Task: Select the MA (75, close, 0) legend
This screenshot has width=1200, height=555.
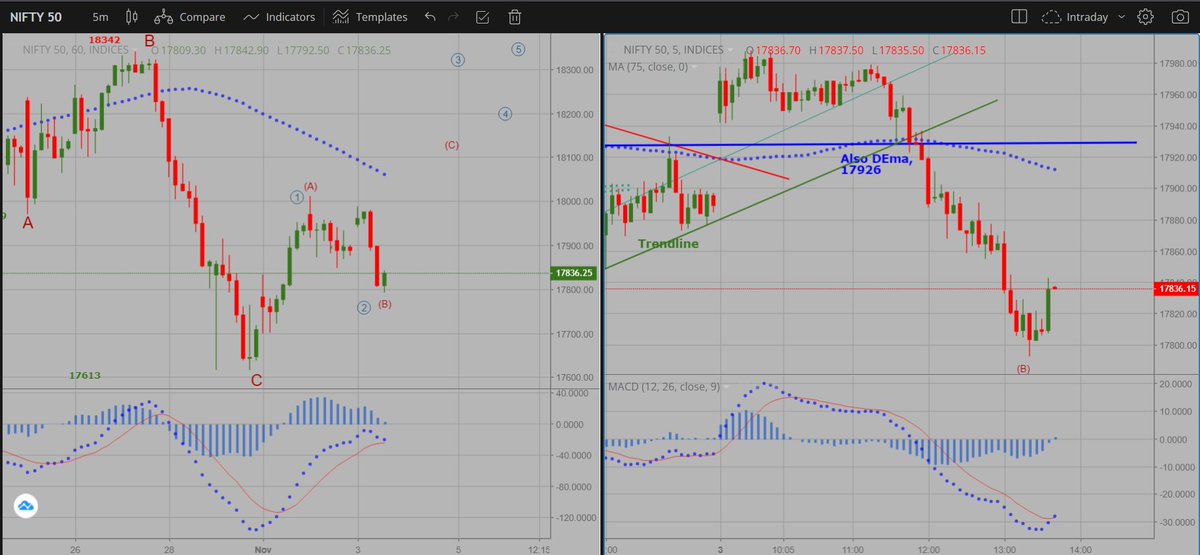Action: pyautogui.click(x=648, y=67)
